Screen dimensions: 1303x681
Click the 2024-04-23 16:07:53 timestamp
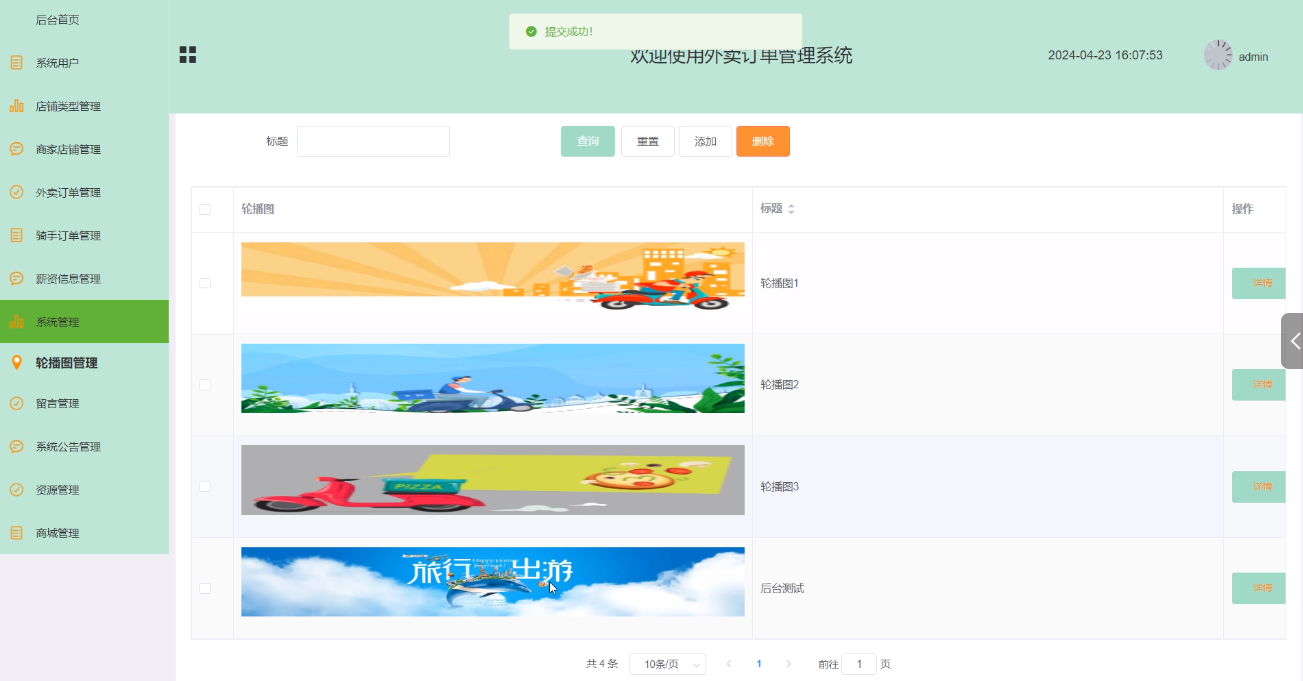tap(1105, 55)
